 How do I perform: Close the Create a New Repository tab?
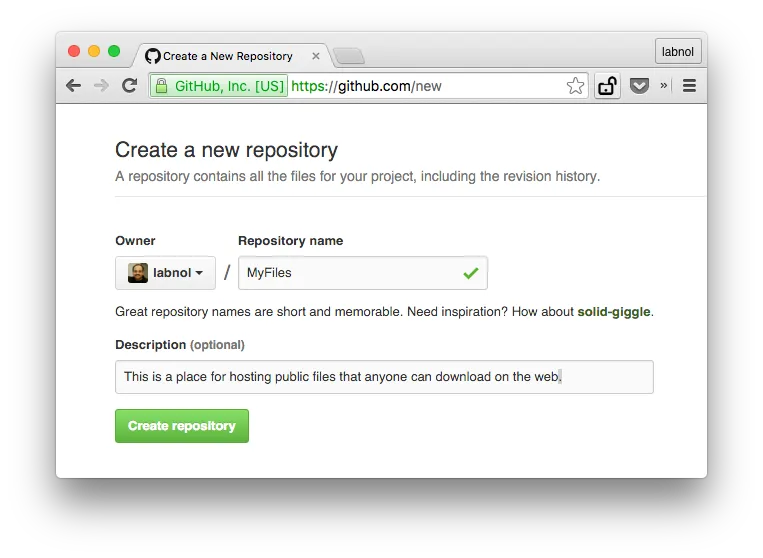pyautogui.click(x=316, y=56)
